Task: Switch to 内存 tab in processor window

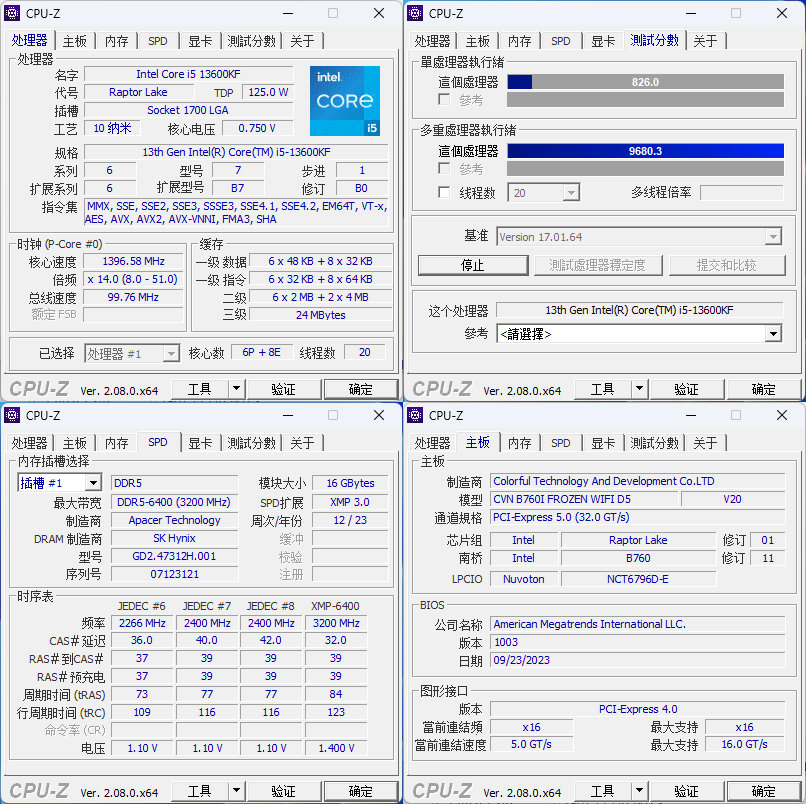Action: tap(117, 41)
